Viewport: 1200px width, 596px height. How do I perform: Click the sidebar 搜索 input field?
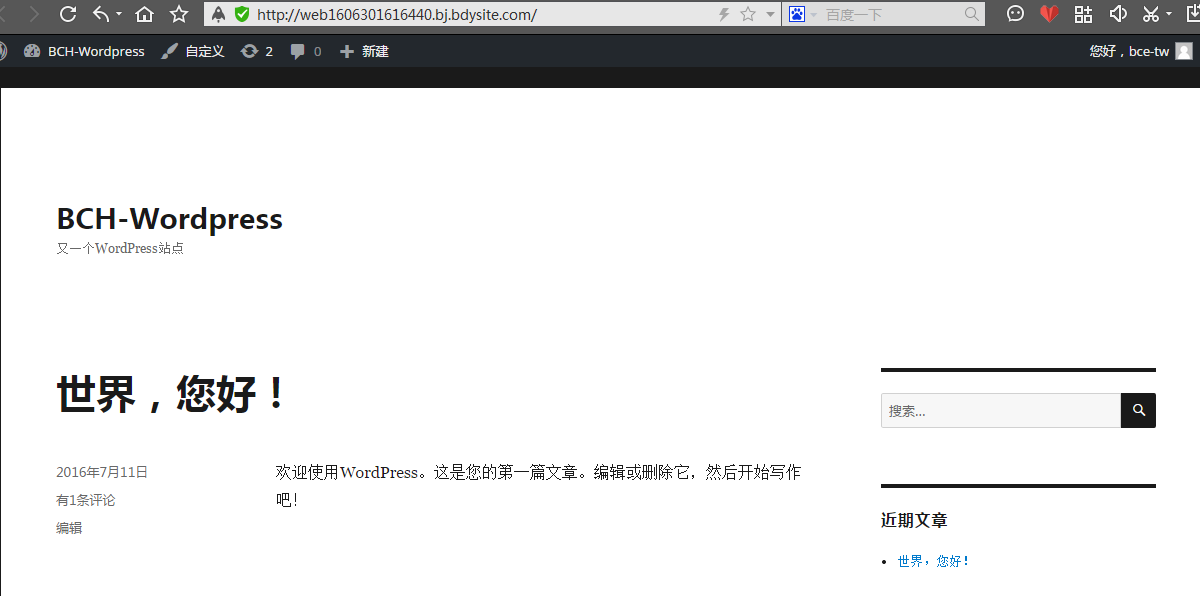1000,411
